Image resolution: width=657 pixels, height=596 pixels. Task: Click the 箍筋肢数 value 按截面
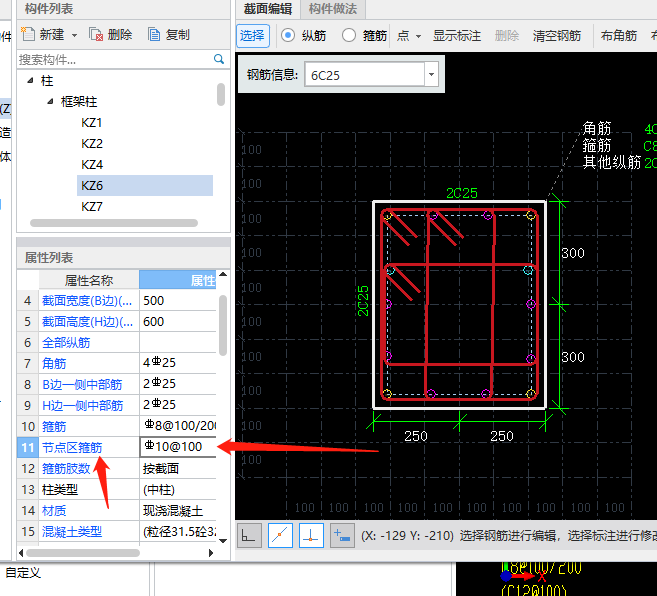[x=177, y=468]
